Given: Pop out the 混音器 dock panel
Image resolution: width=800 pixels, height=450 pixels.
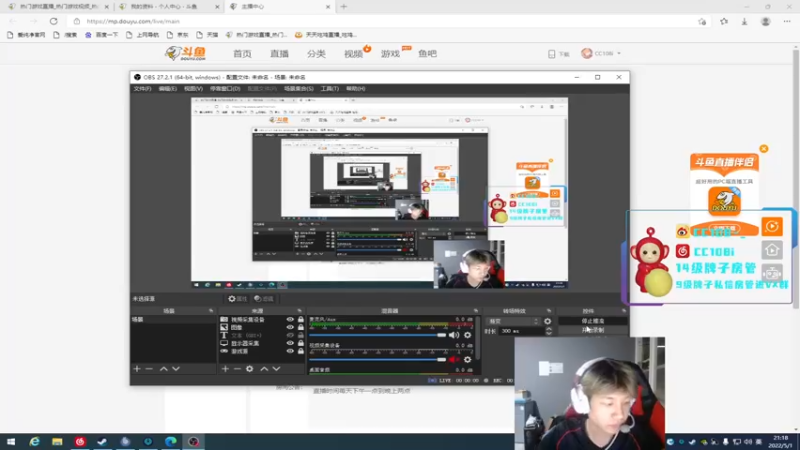Looking at the screenshot, I should pyautogui.click(x=476, y=311).
